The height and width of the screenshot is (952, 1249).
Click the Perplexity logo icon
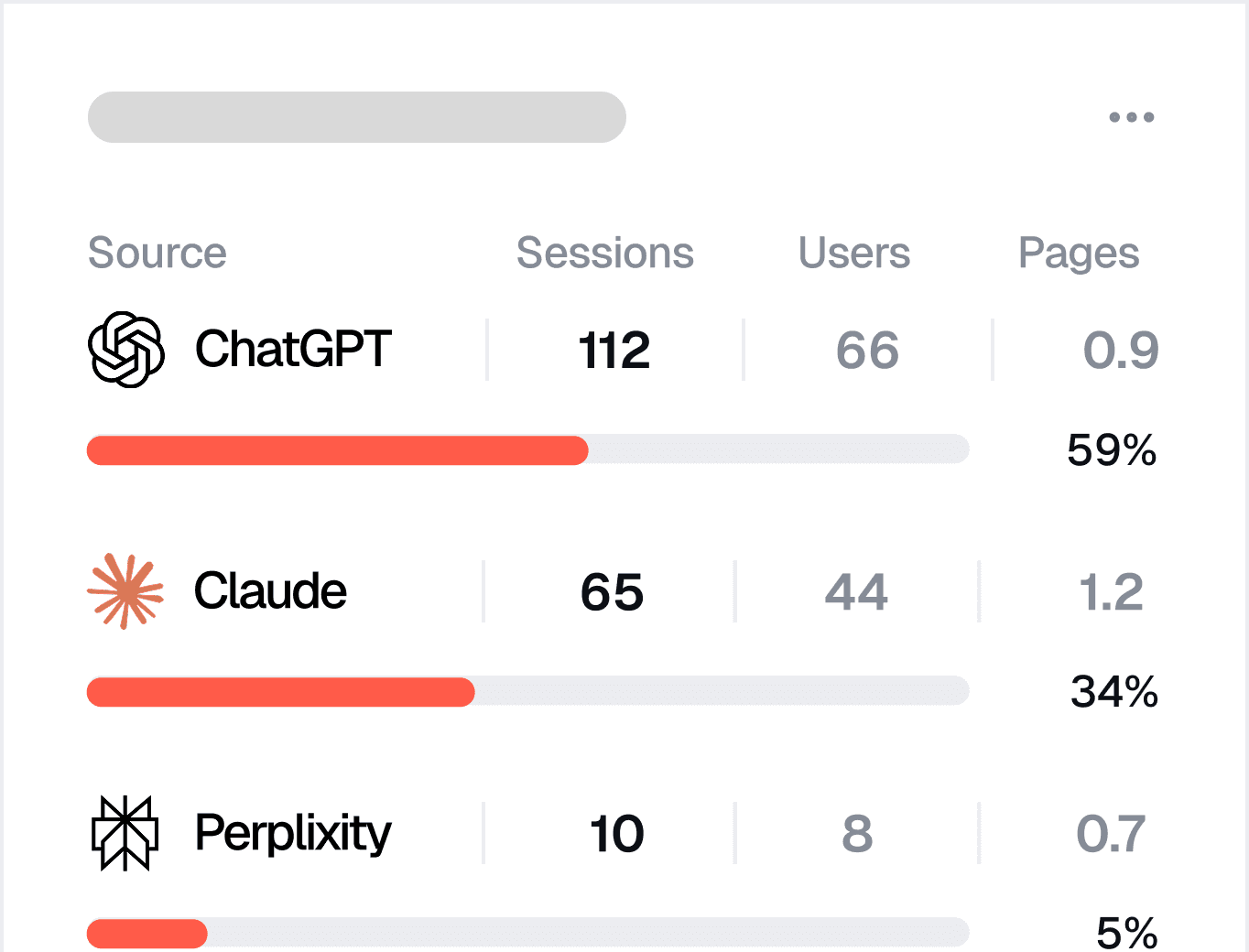click(125, 833)
